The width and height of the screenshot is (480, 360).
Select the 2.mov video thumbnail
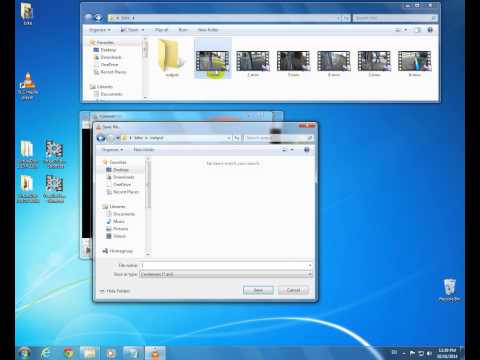[x=253, y=63]
